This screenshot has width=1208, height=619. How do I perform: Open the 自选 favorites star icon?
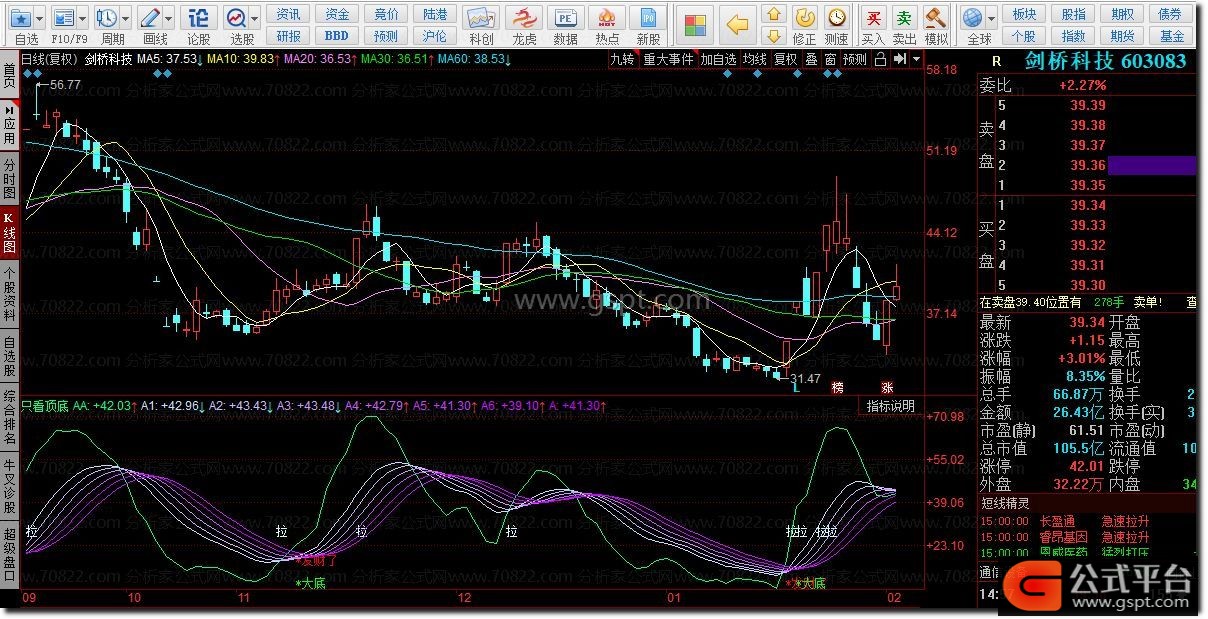point(20,18)
